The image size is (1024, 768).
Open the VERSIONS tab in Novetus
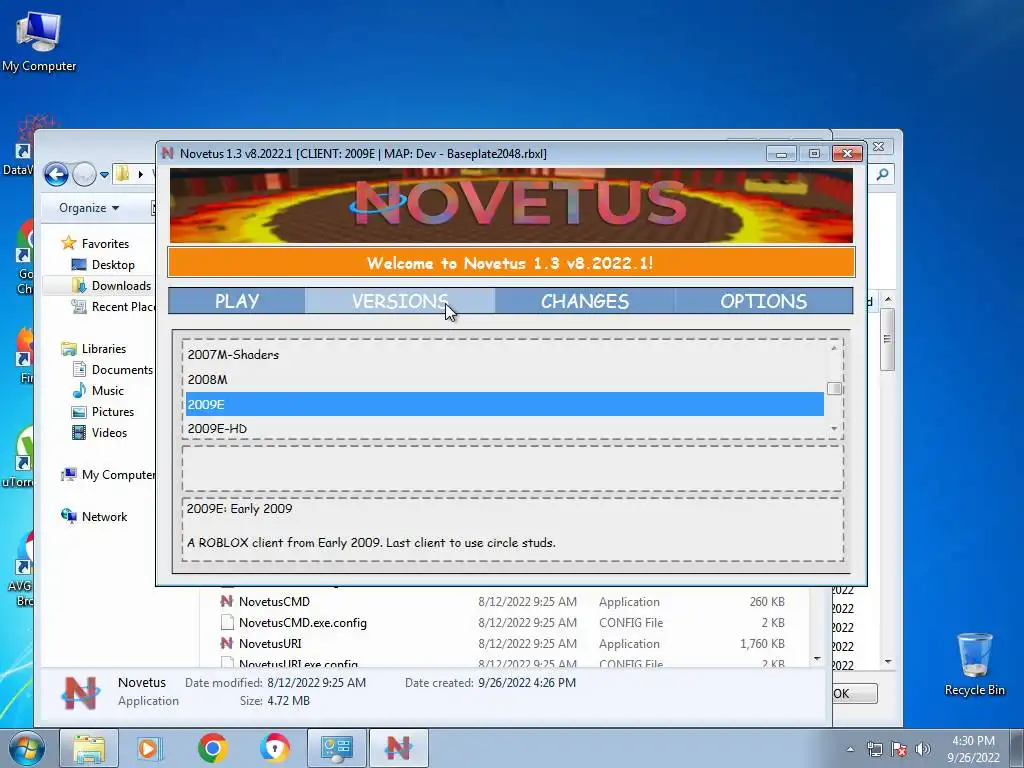click(x=400, y=301)
